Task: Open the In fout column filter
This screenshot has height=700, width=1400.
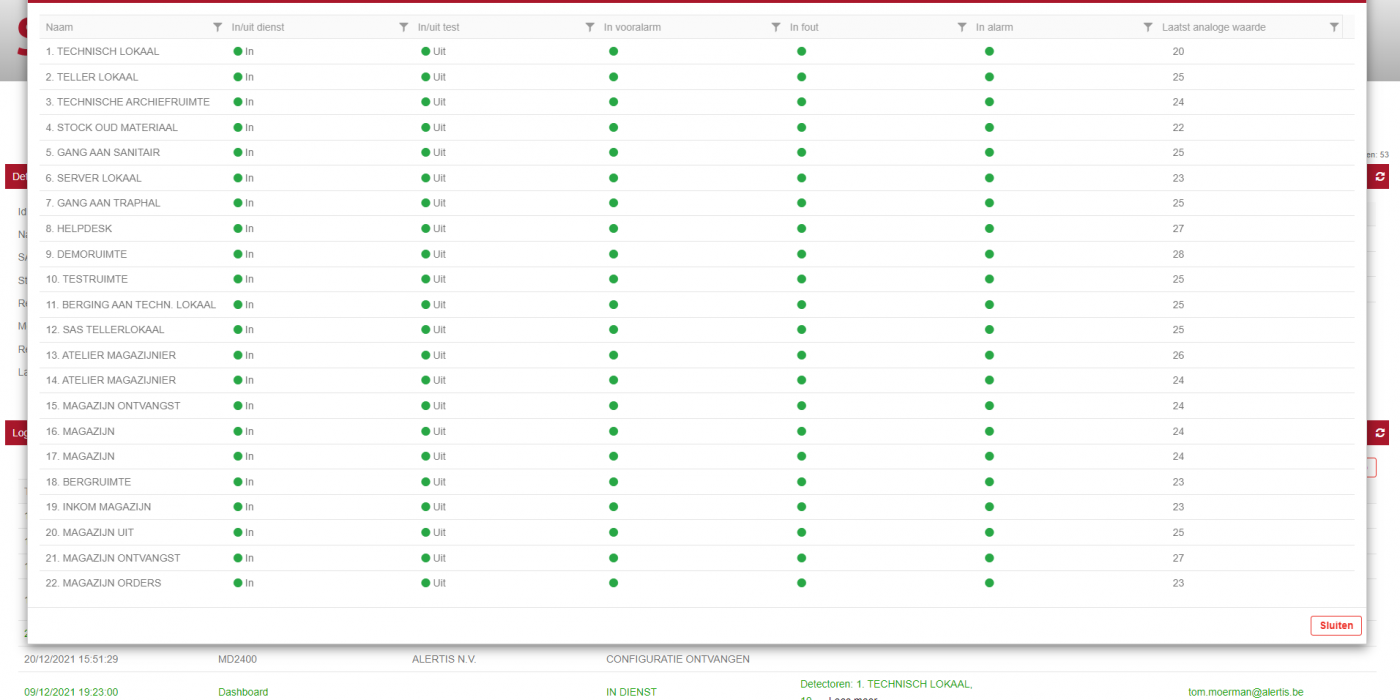Action: 962,27
